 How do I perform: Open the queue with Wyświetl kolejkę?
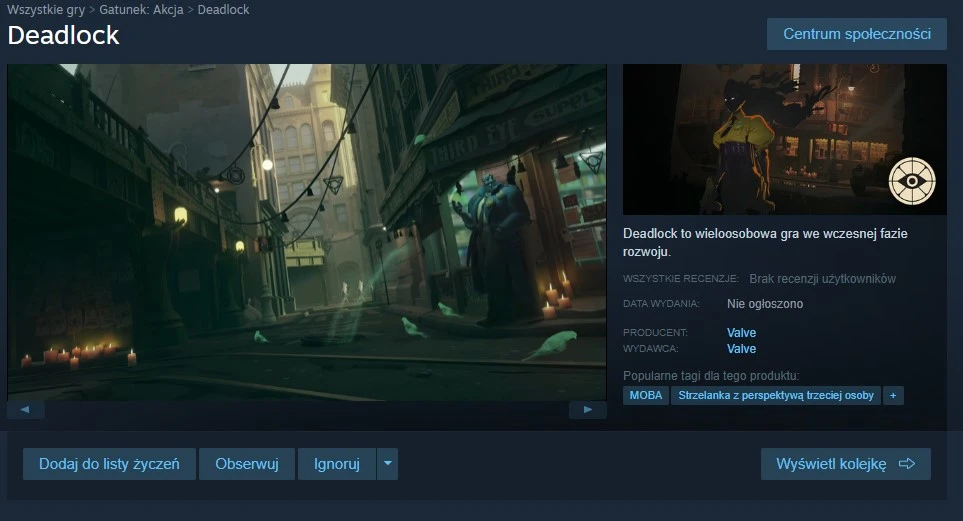point(845,464)
